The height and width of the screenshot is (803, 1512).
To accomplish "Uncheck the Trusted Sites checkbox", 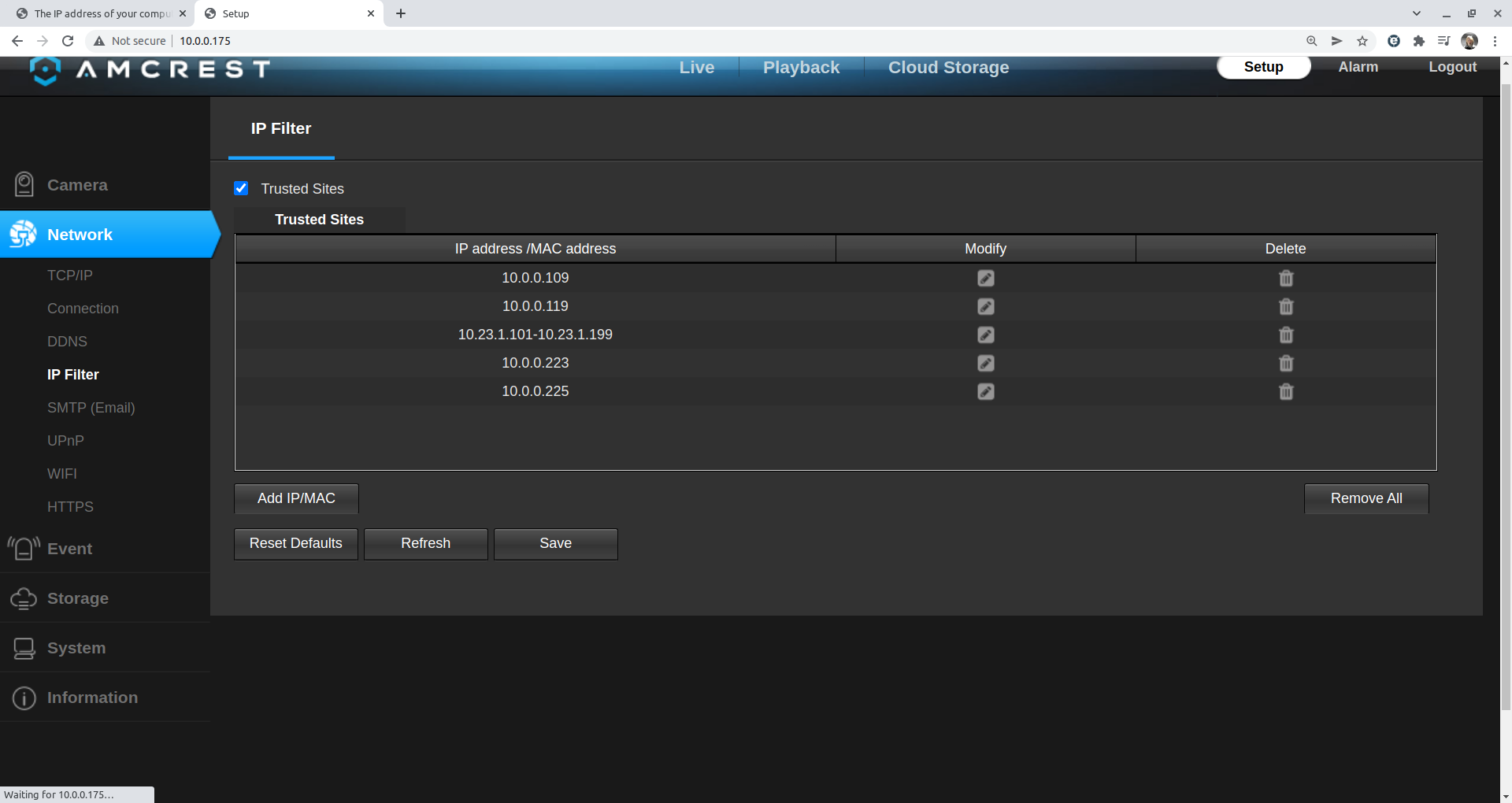I will point(241,188).
